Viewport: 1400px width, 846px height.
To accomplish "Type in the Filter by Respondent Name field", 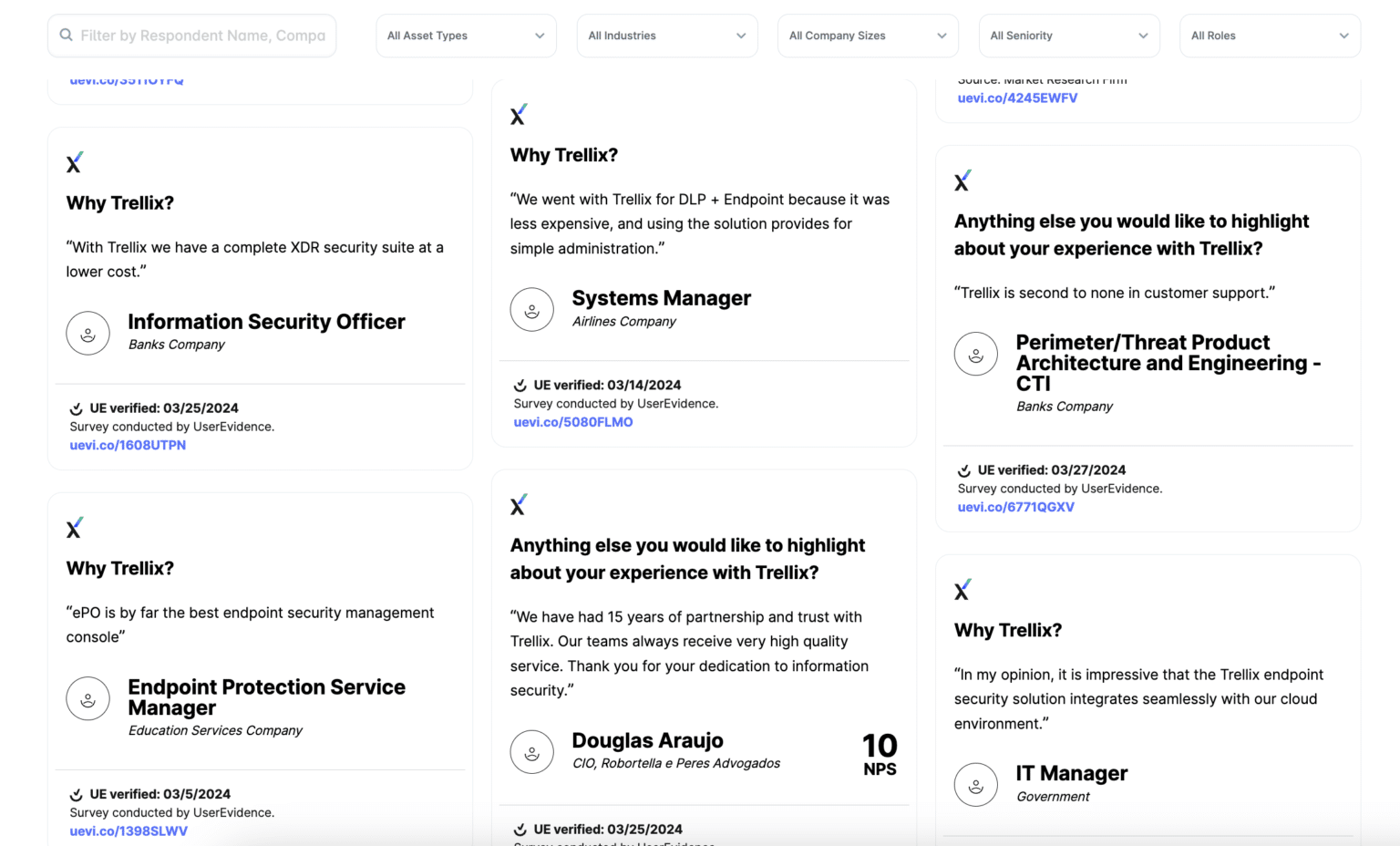I will [202, 36].
